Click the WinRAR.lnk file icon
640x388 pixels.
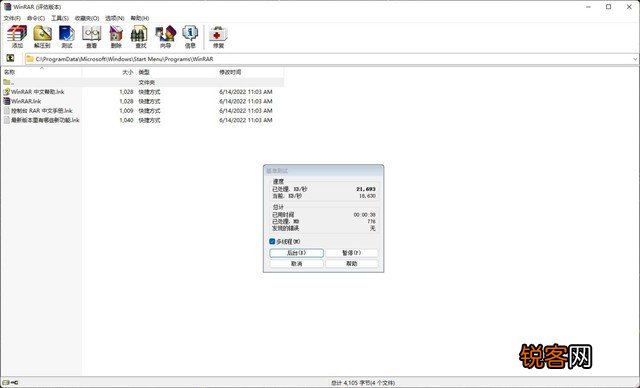[7, 101]
